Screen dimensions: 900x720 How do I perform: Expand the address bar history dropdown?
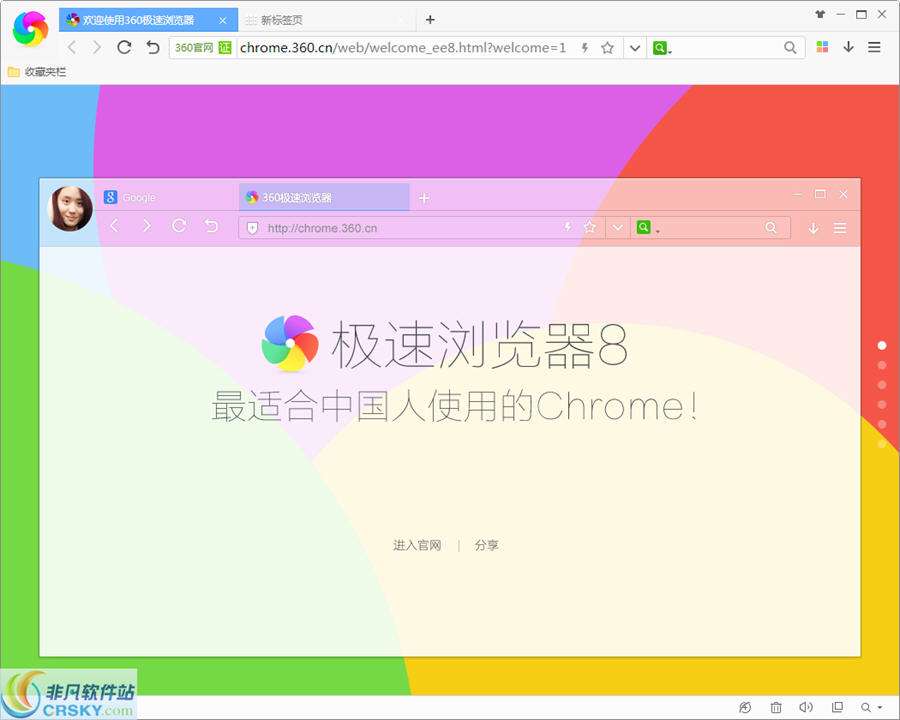[x=635, y=48]
